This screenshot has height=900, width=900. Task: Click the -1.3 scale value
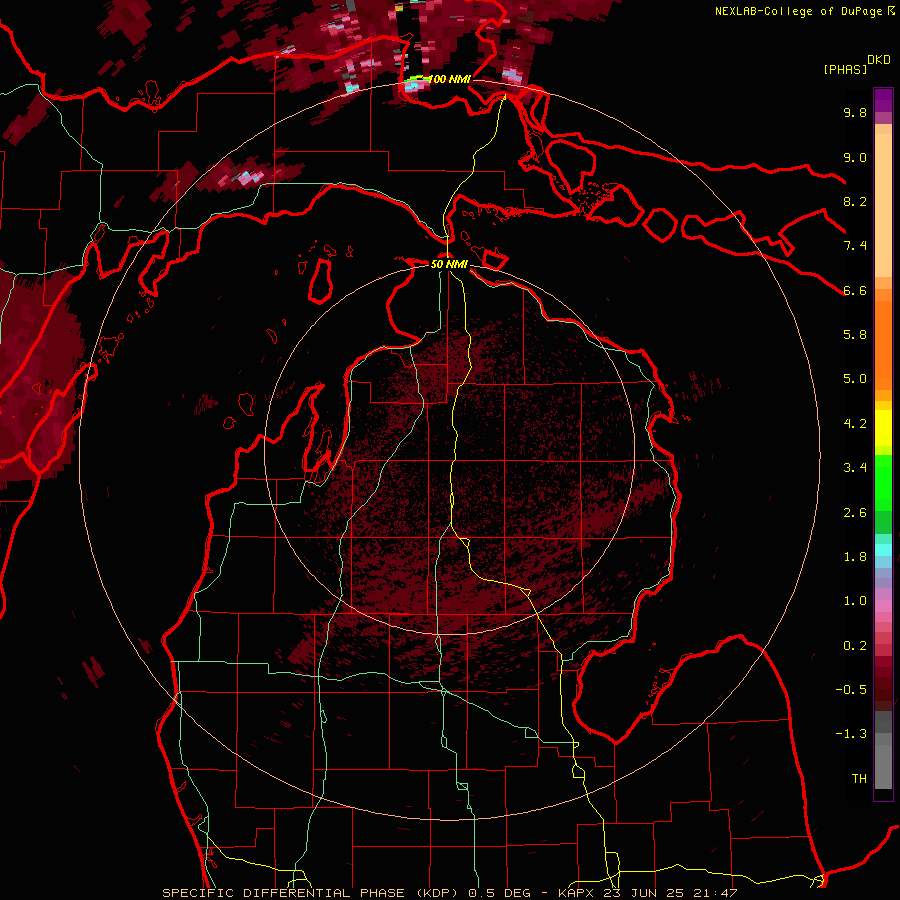click(x=851, y=734)
